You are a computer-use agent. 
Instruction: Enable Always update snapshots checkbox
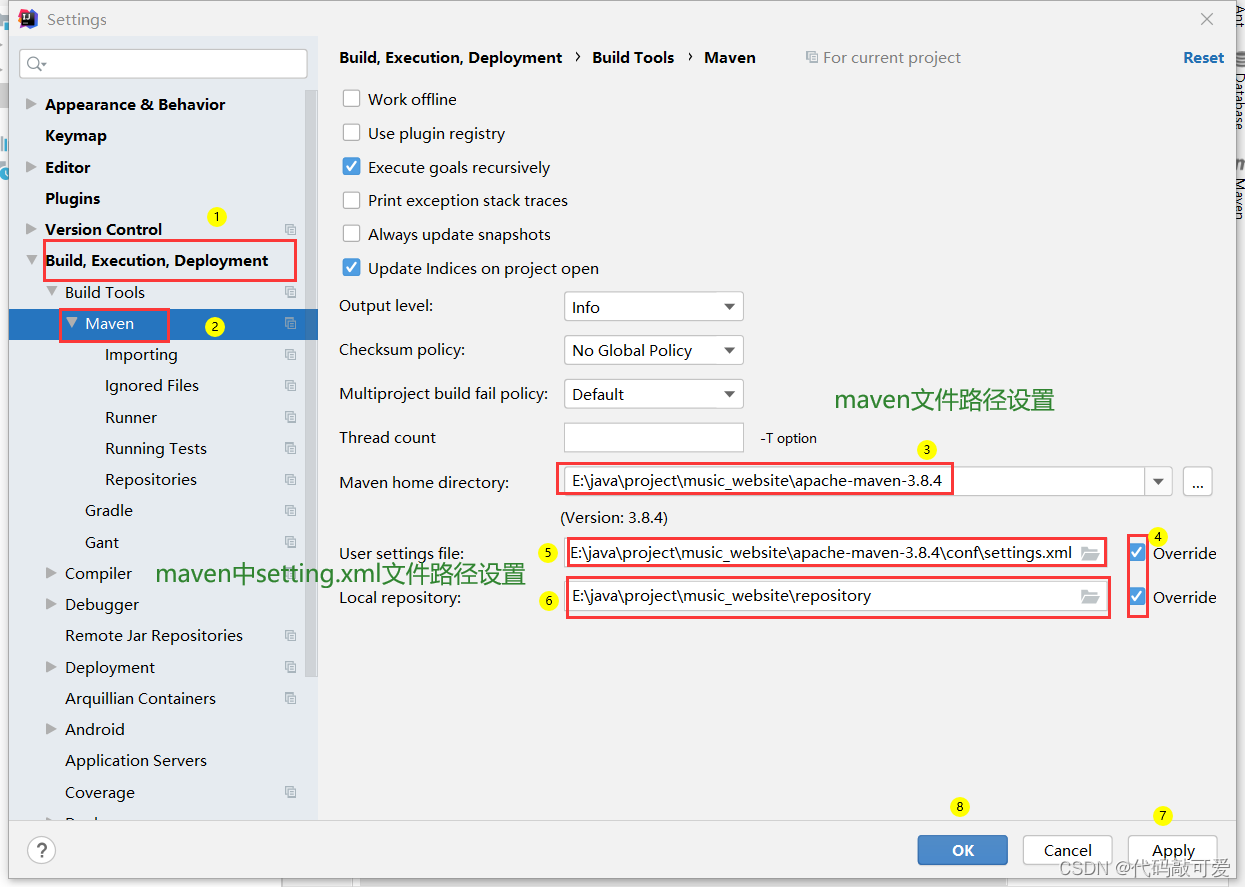tap(351, 234)
